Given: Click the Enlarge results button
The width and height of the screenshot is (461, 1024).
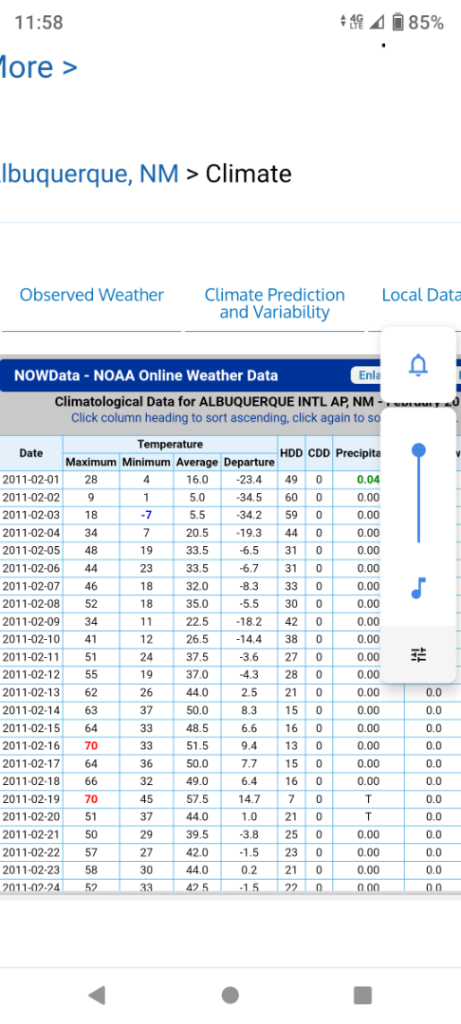Looking at the screenshot, I should tap(366, 376).
